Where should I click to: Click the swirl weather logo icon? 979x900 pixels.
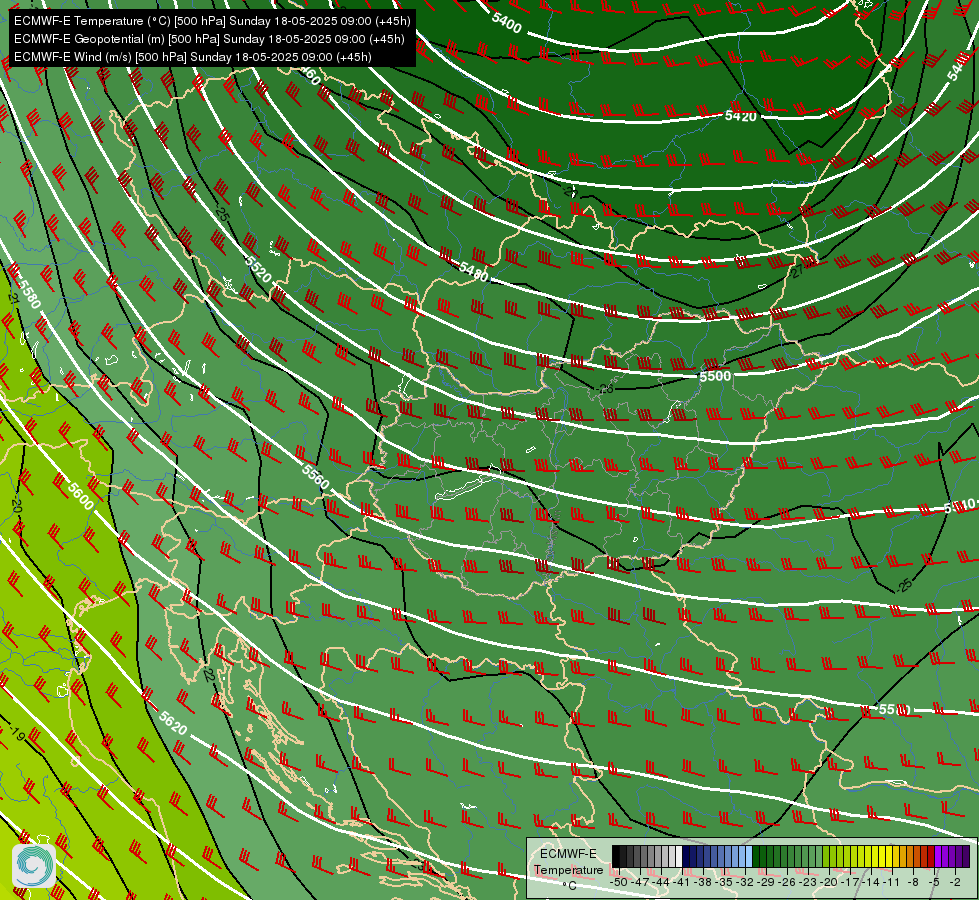[34, 866]
